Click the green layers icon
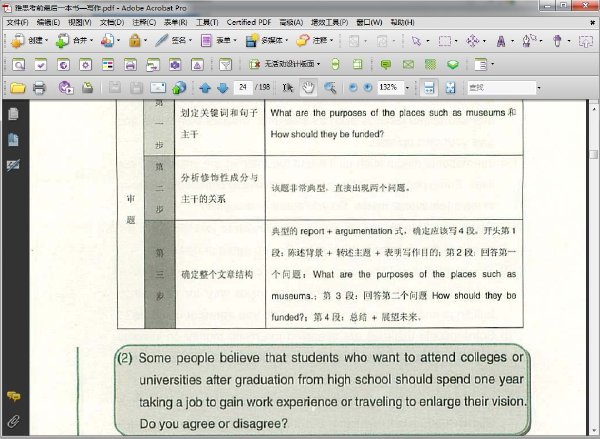 pos(453,64)
